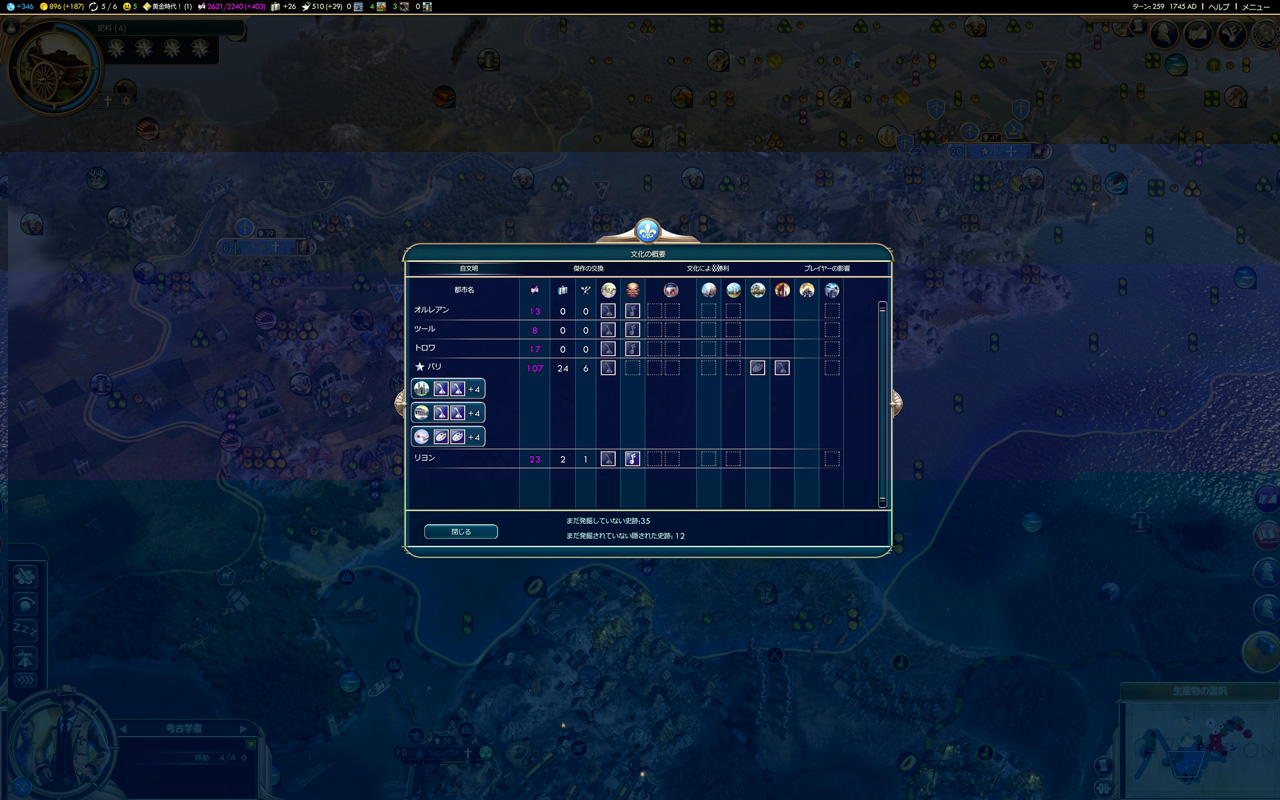Click the 閉じる (Close) button
This screenshot has height=800, width=1280.
click(461, 532)
